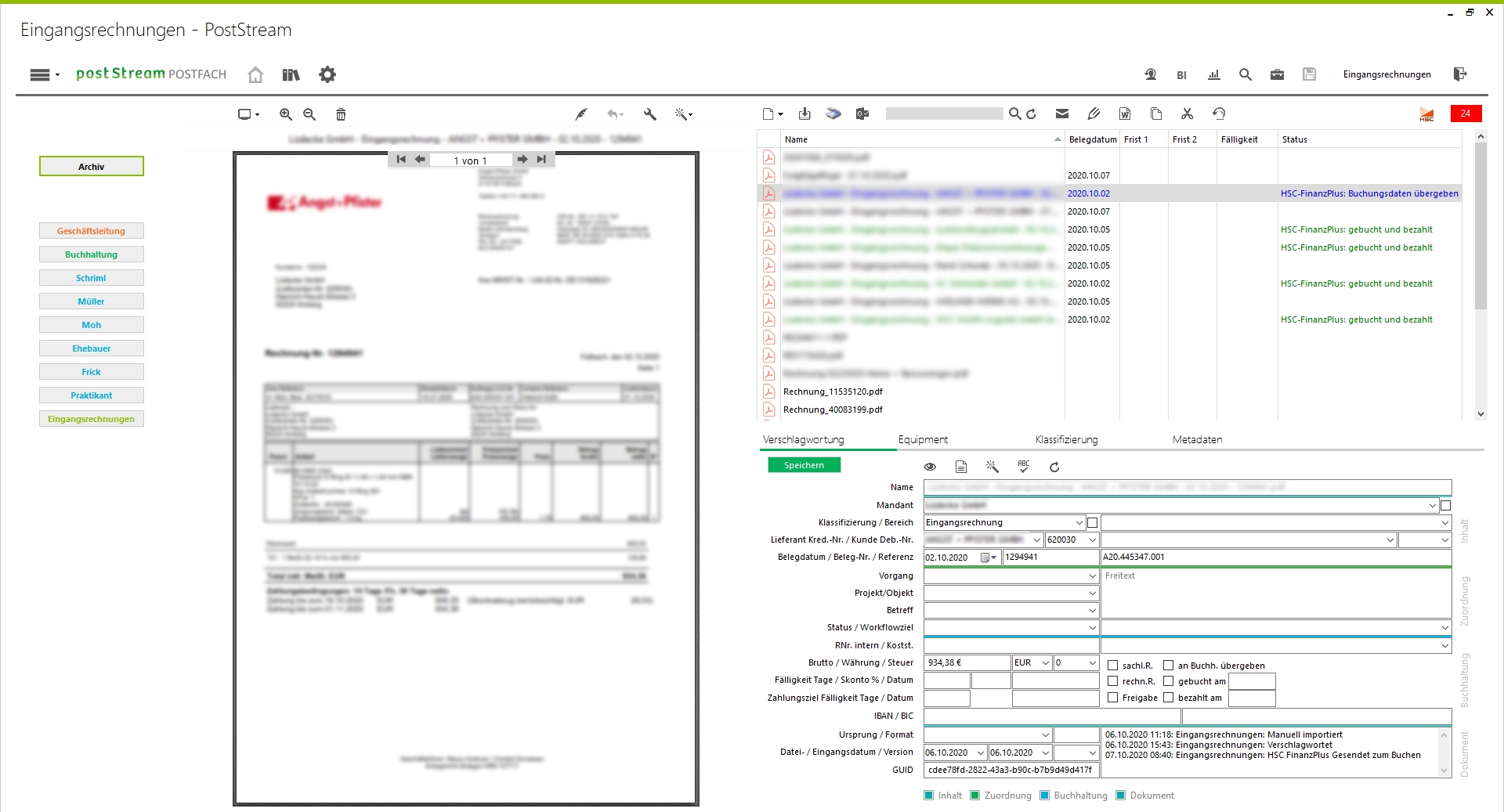Open the HSC FinanzPlus icon
Viewport: 1504px width, 812px height.
(x=1426, y=114)
